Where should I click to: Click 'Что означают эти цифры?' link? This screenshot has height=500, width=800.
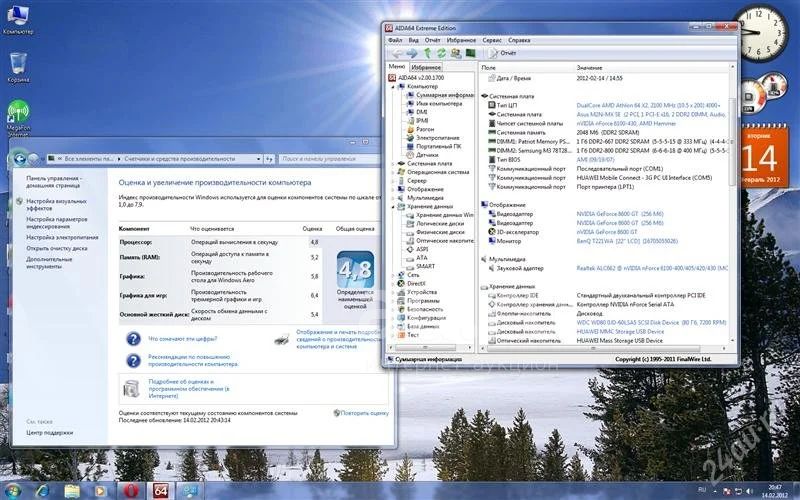(183, 339)
